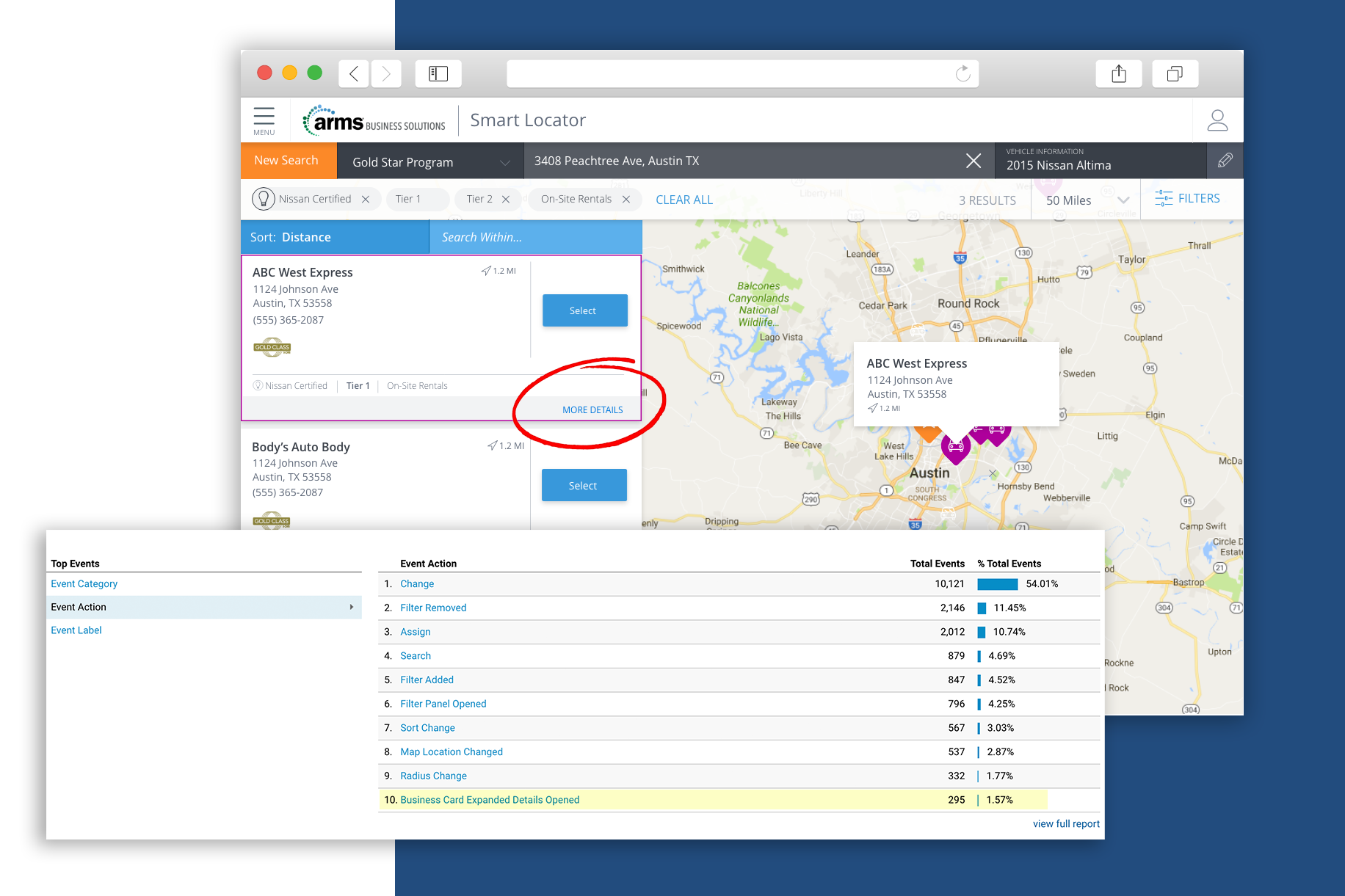Click the Body's Auto Body card title
This screenshot has width=1345, height=896.
300,447
